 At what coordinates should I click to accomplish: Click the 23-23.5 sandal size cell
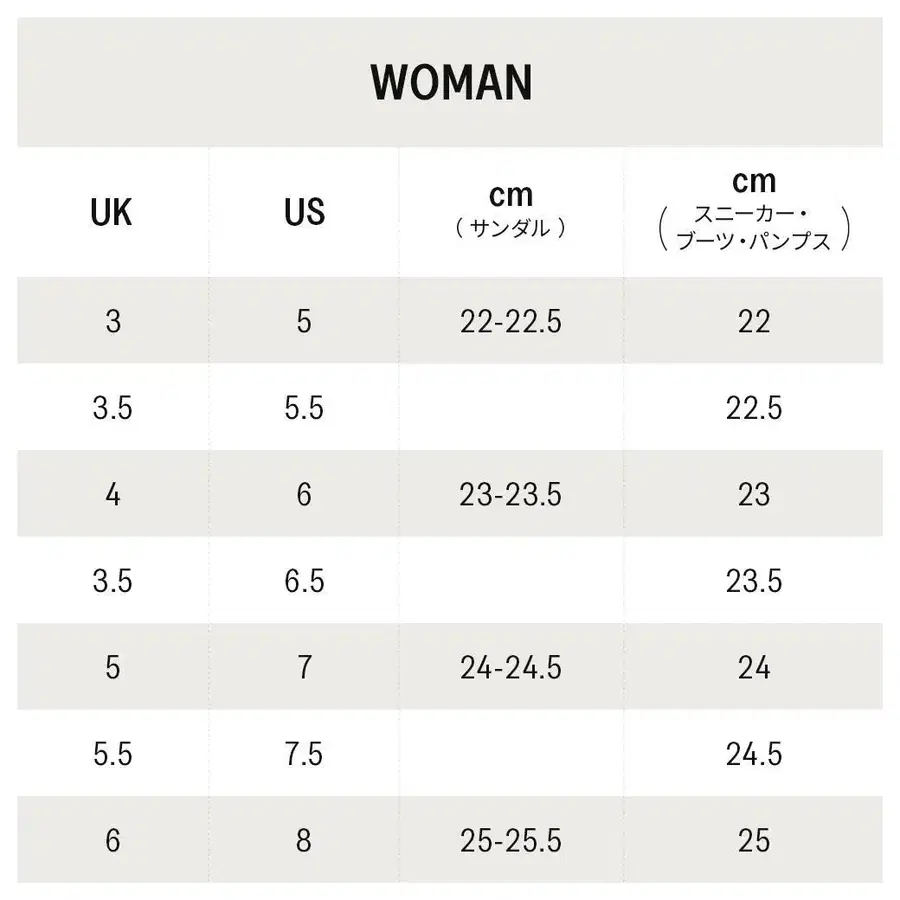tap(511, 494)
